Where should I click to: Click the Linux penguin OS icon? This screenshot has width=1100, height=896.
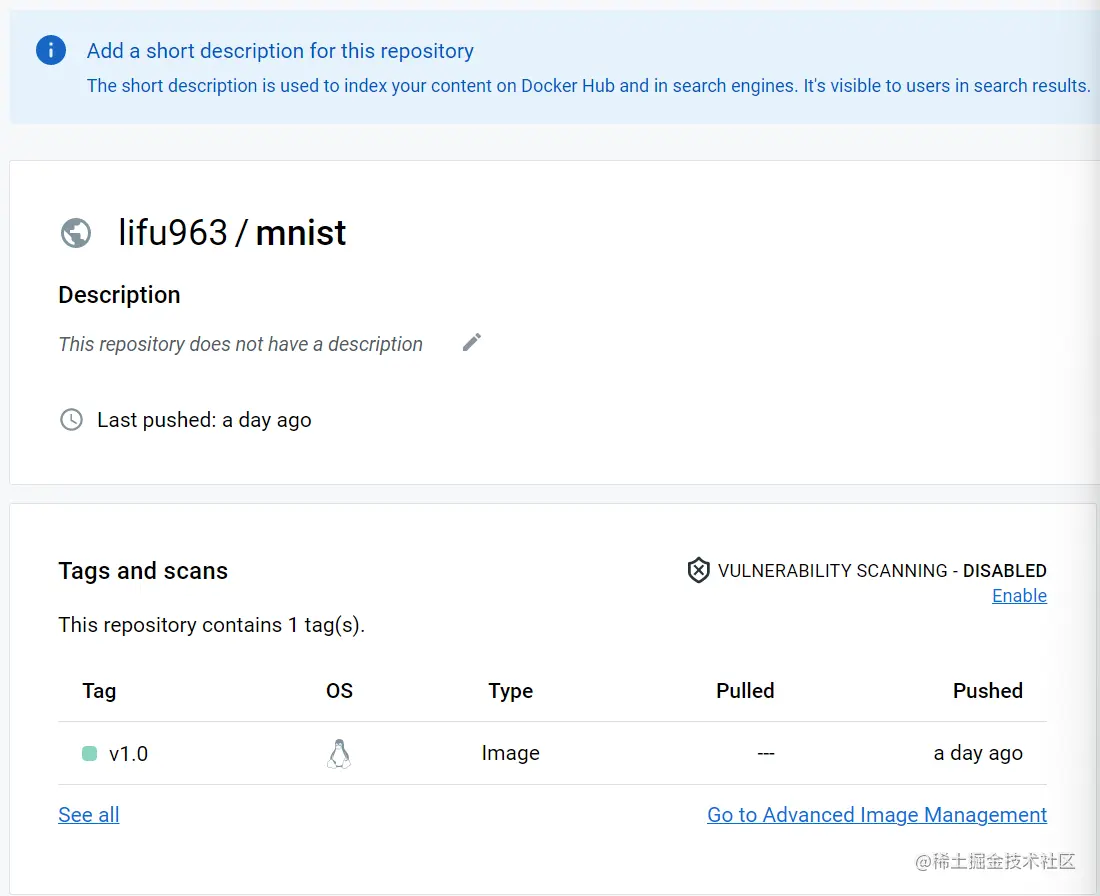tap(339, 754)
